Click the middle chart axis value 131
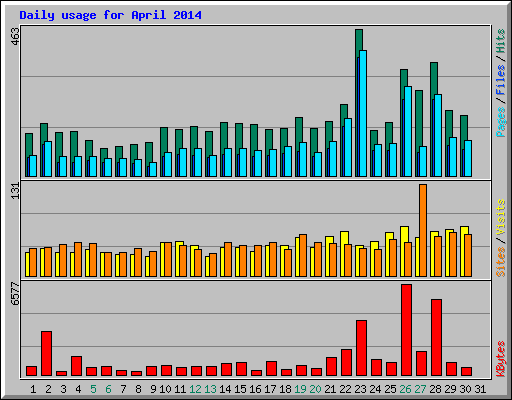This screenshot has width=512, height=400. [15, 191]
